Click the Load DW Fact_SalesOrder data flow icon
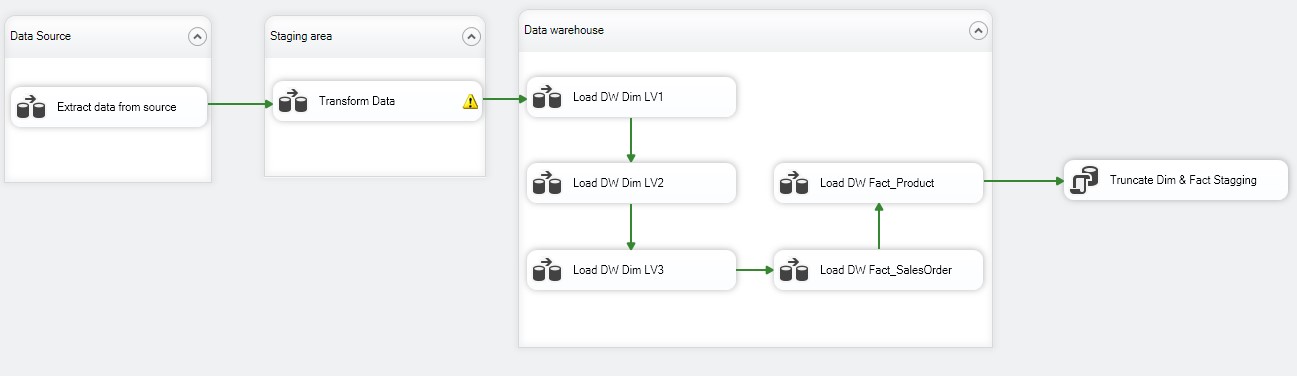This screenshot has height=376, width=1297. pos(793,270)
